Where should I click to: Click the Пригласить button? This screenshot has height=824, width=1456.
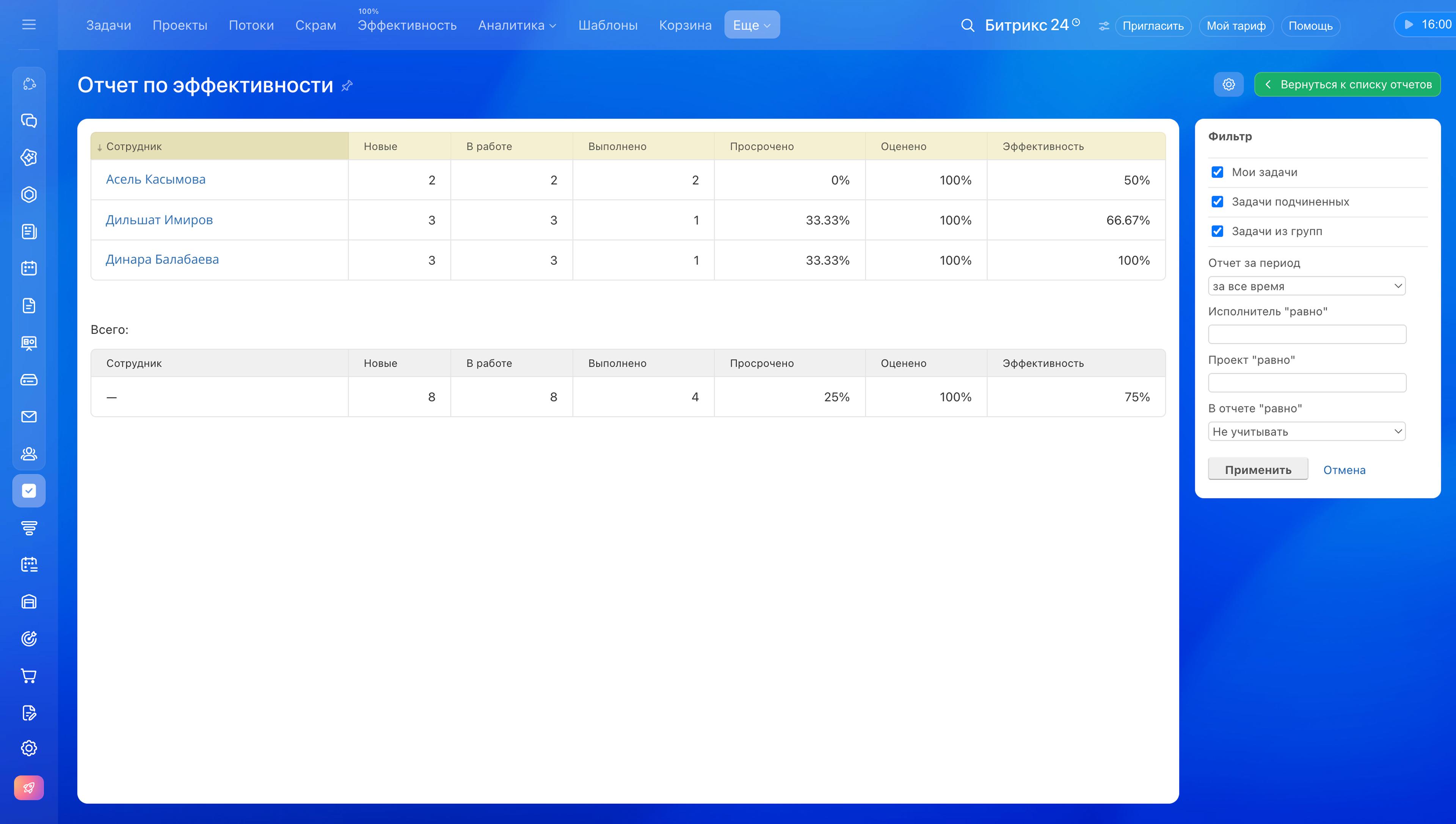pyautogui.click(x=1153, y=26)
